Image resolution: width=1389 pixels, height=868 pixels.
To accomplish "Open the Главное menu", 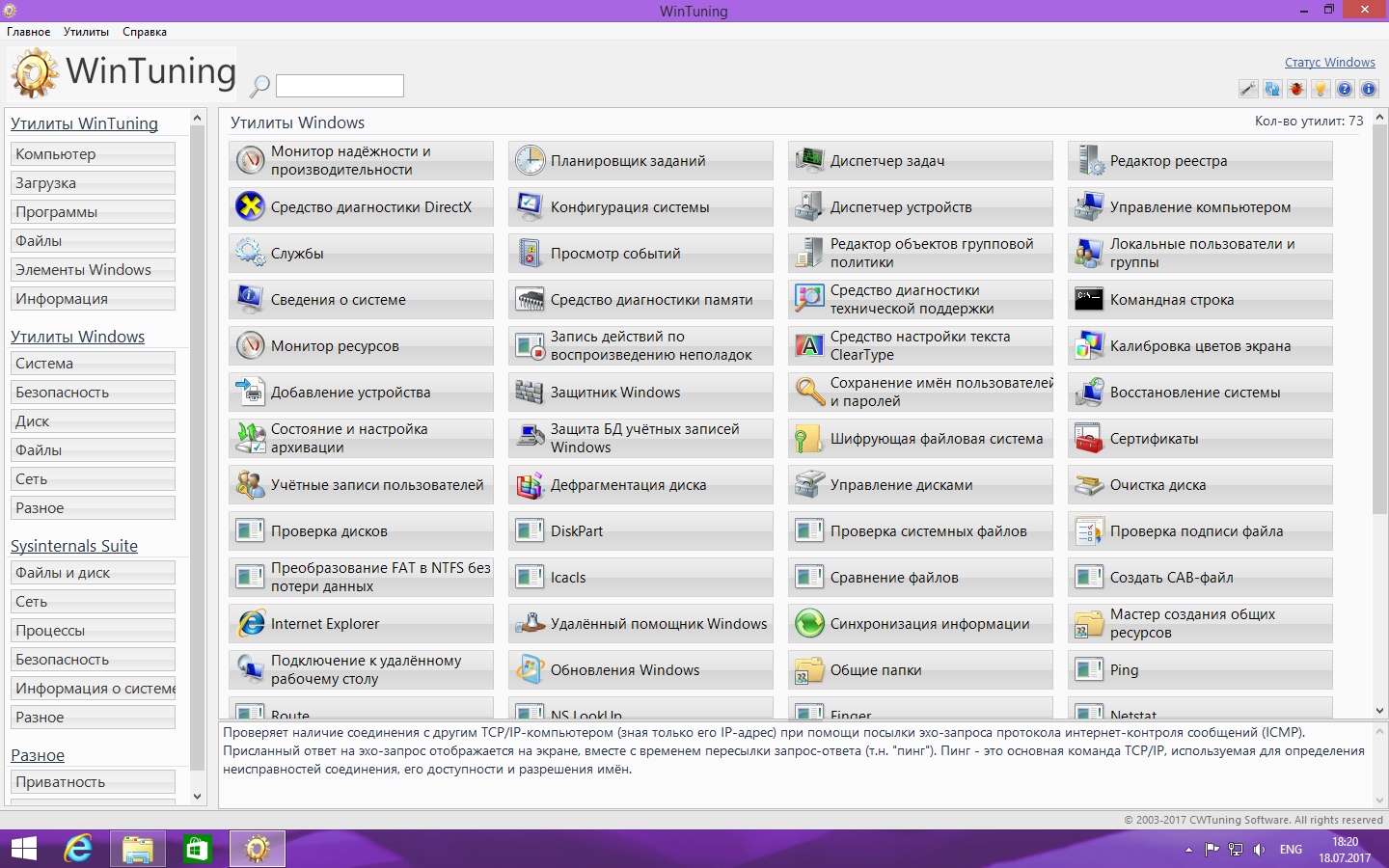I will pos(29,32).
